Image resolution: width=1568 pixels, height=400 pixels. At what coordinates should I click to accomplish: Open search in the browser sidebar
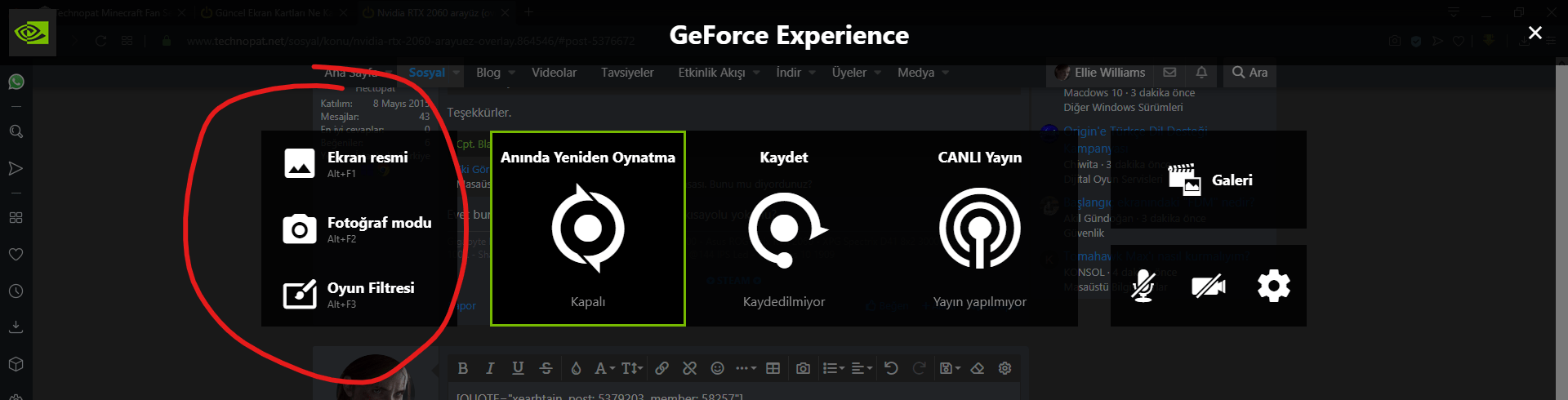[16, 131]
